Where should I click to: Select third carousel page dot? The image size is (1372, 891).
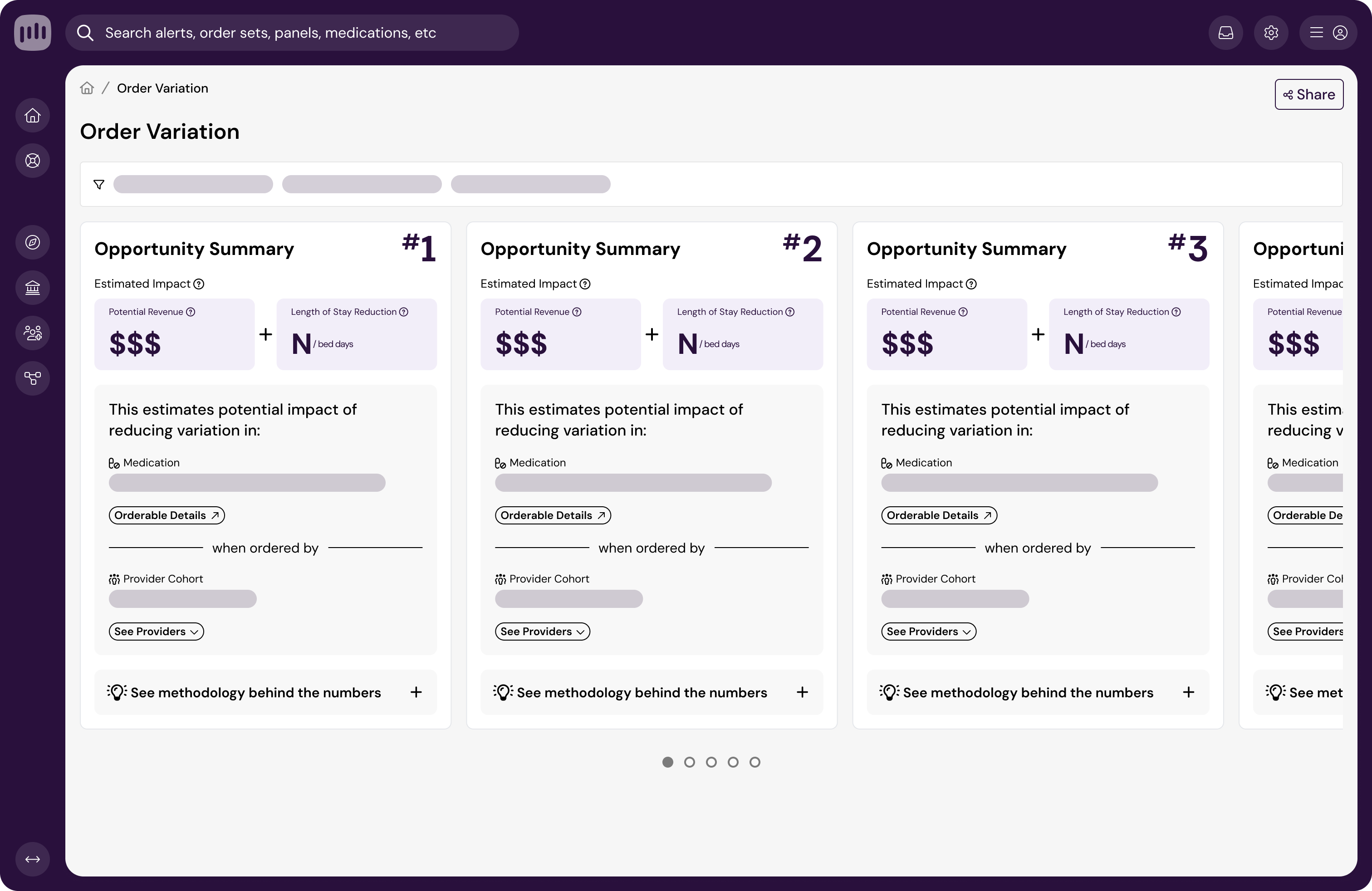[x=711, y=763]
